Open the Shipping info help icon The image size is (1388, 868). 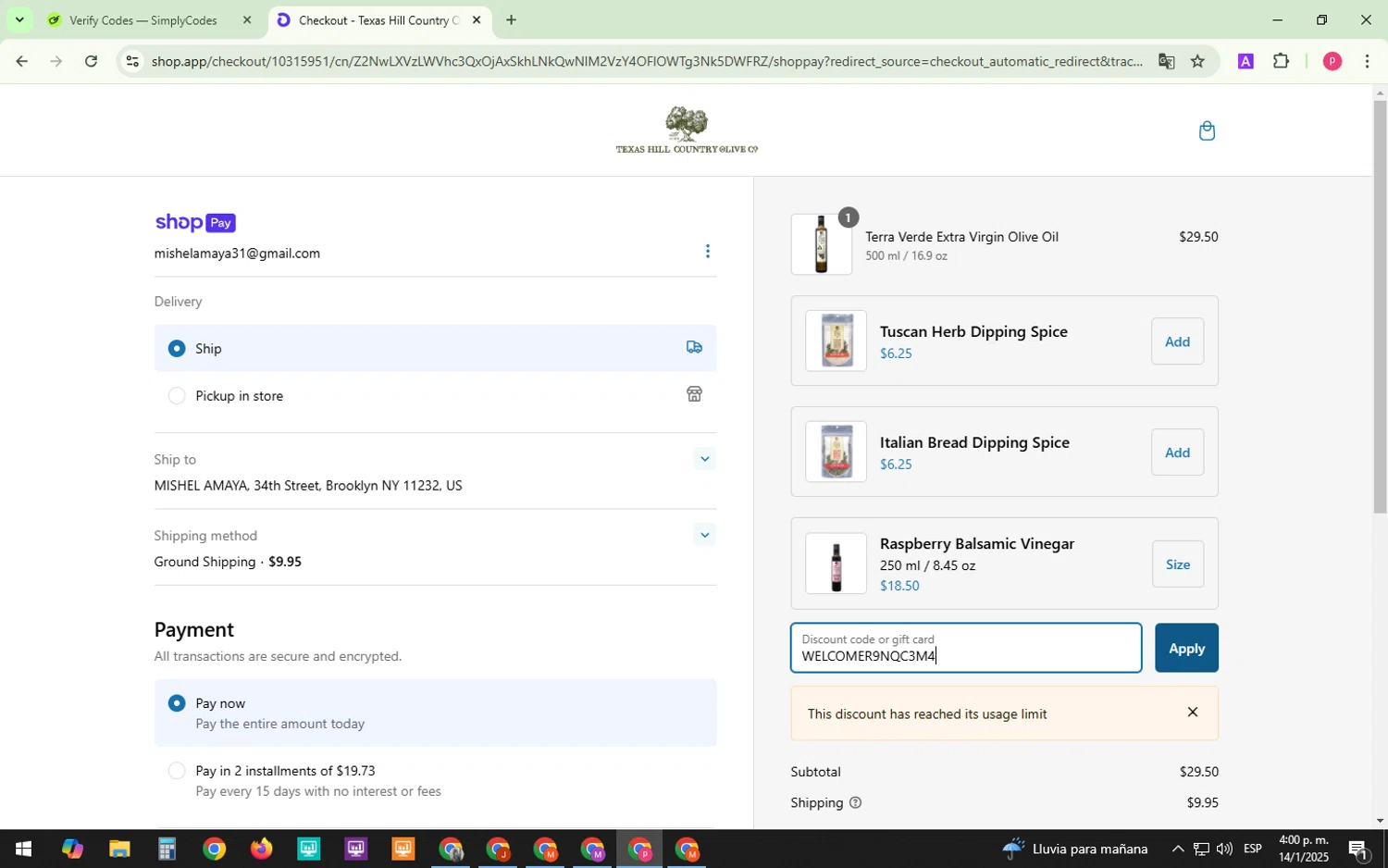point(855,802)
